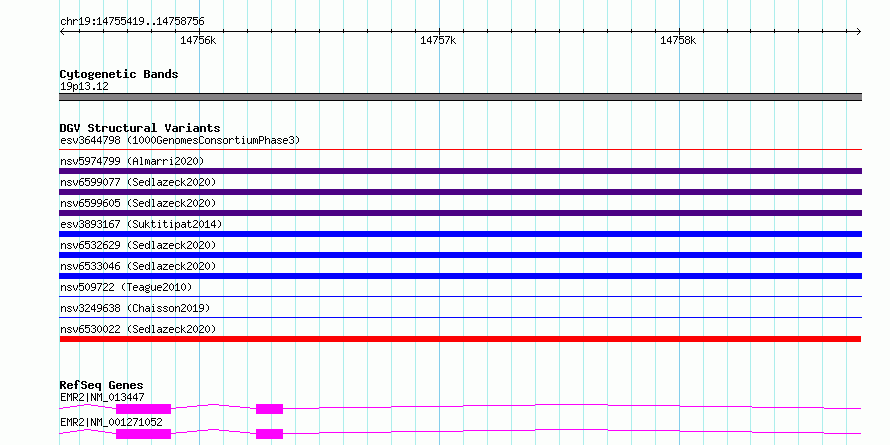890x445 pixels.
Task: Click the 14756k ruler tick label
Action: pyautogui.click(x=198, y=40)
